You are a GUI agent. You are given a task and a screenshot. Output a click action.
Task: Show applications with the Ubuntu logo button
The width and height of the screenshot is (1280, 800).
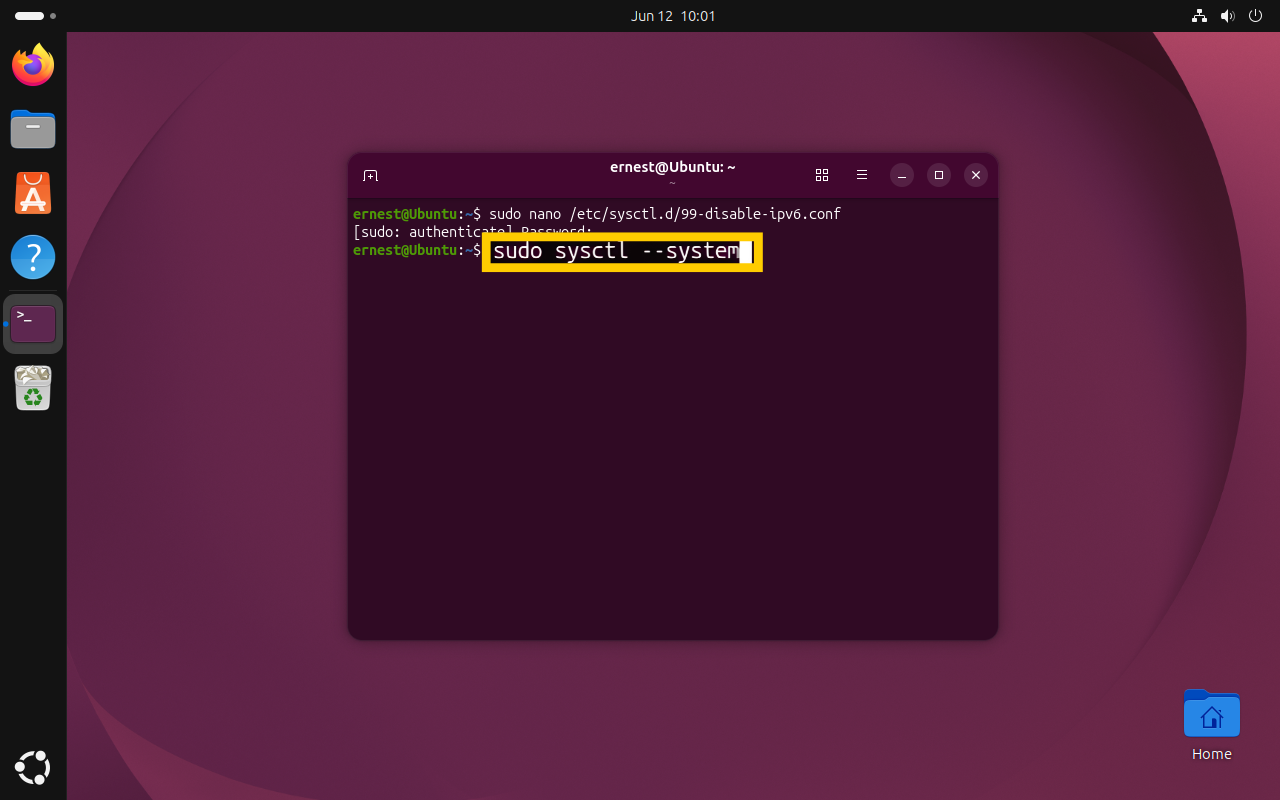(33, 767)
